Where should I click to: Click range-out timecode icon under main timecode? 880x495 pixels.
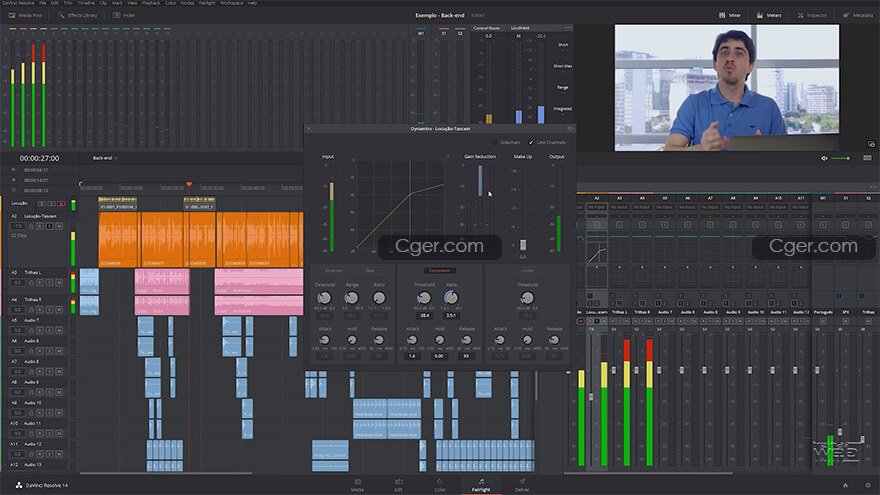pos(13,180)
